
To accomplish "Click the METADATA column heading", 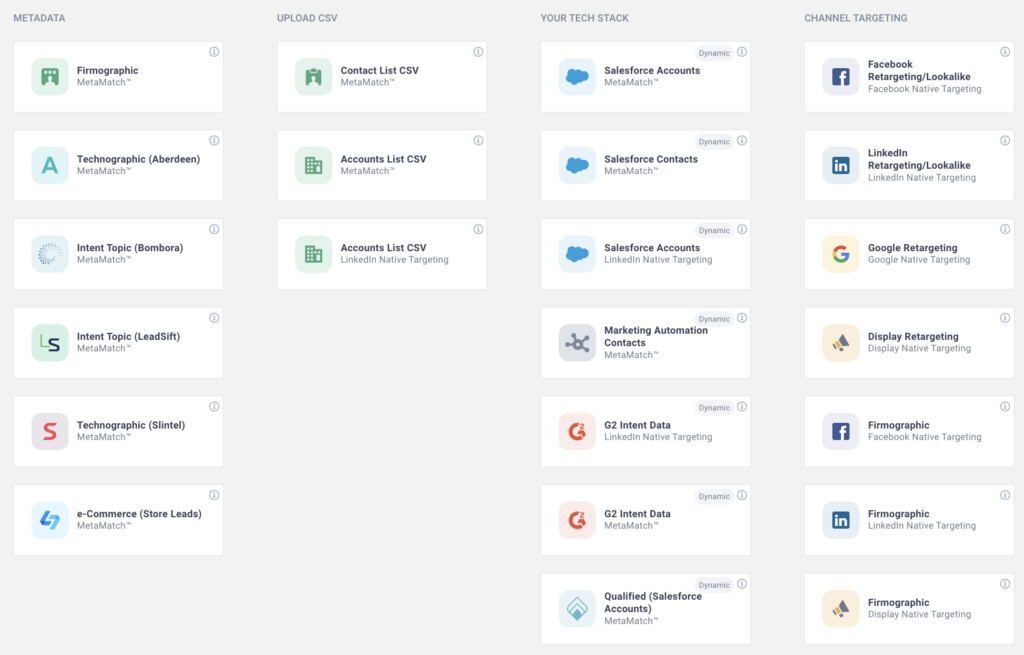I will 39,18.
